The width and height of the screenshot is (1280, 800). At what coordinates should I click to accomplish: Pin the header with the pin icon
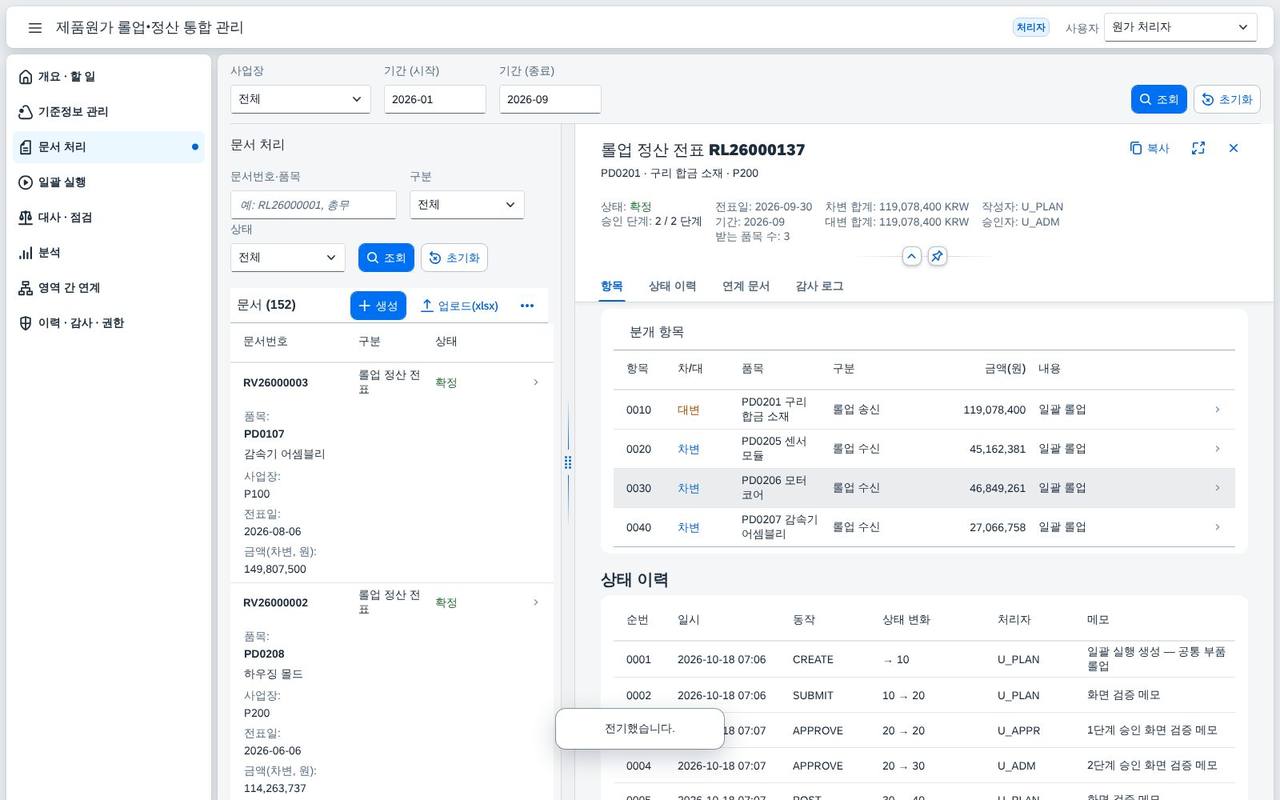click(x=937, y=256)
